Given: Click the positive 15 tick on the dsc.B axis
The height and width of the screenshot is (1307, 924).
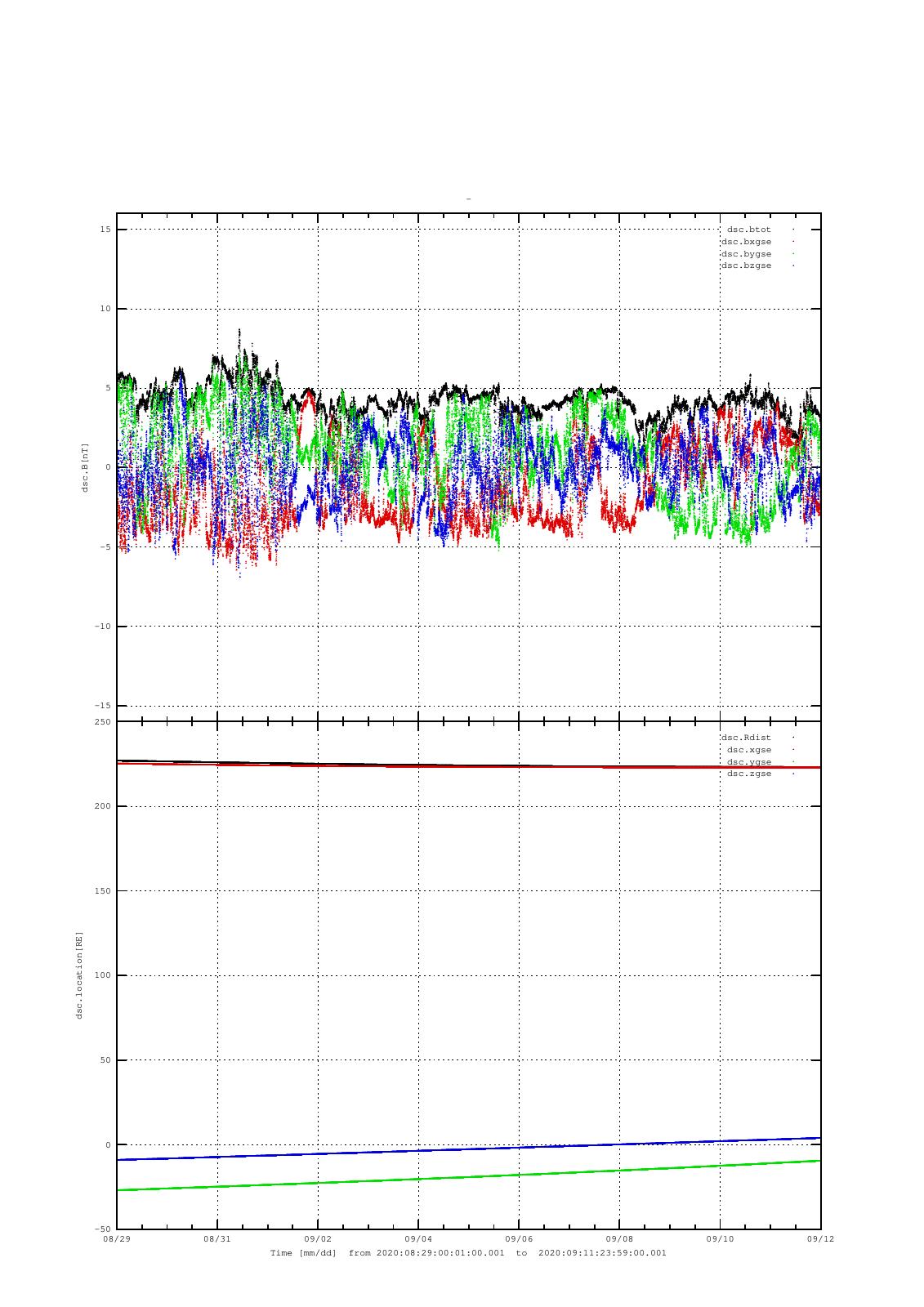Looking at the screenshot, I should (105, 230).
